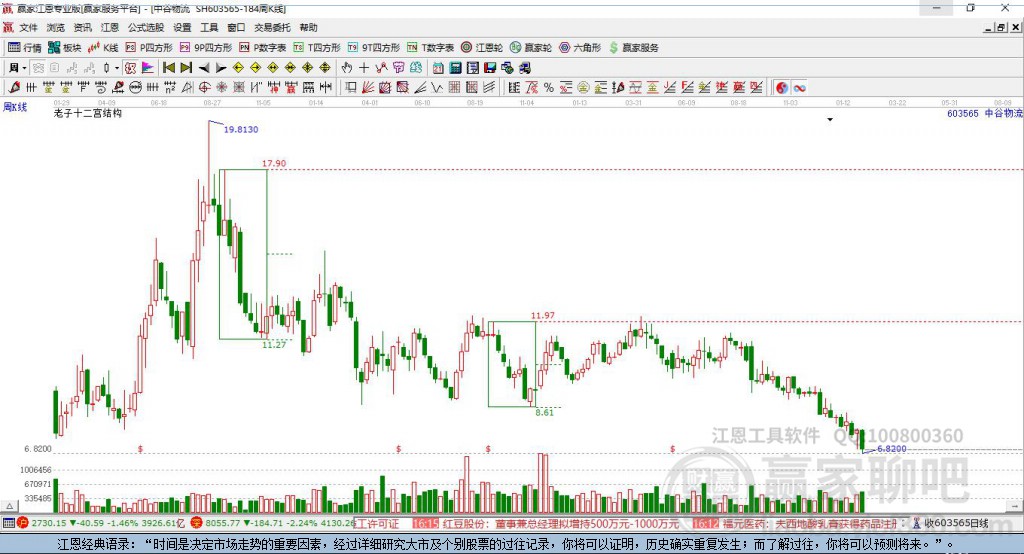
Task: Open the 工具 menu
Action: coord(209,27)
